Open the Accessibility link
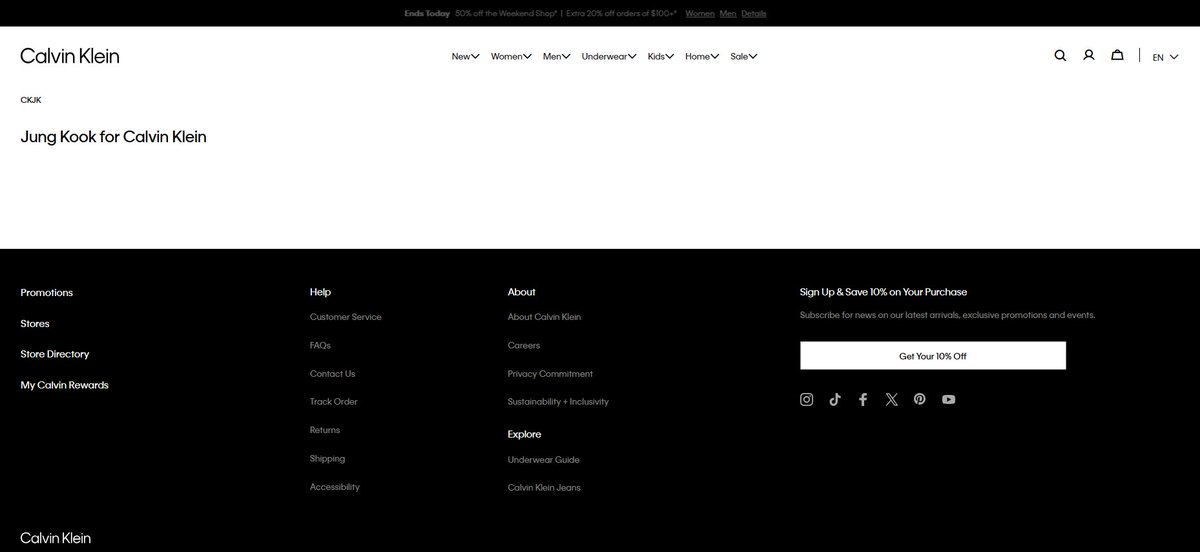 (335, 487)
